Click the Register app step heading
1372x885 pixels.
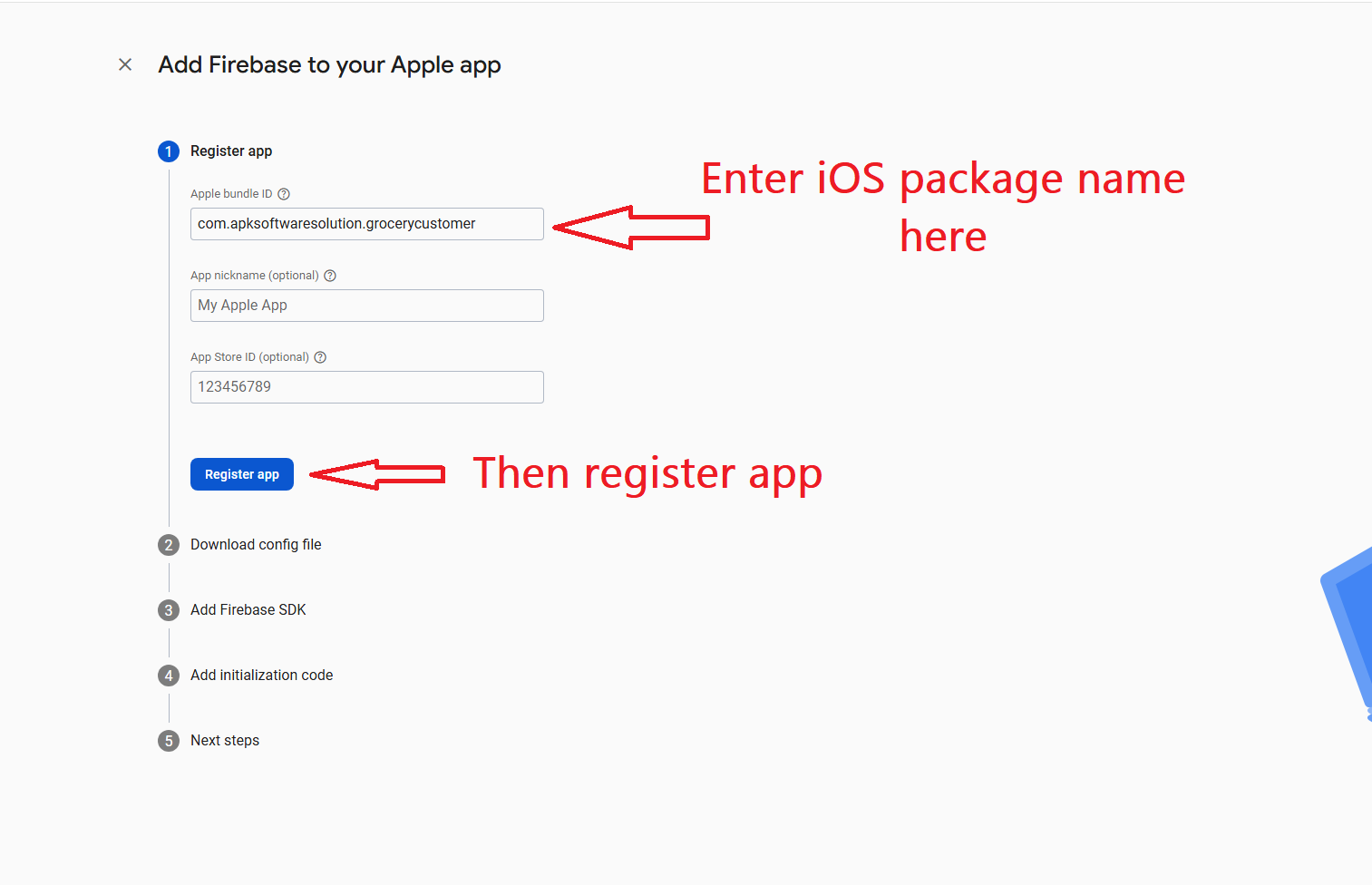(x=231, y=151)
